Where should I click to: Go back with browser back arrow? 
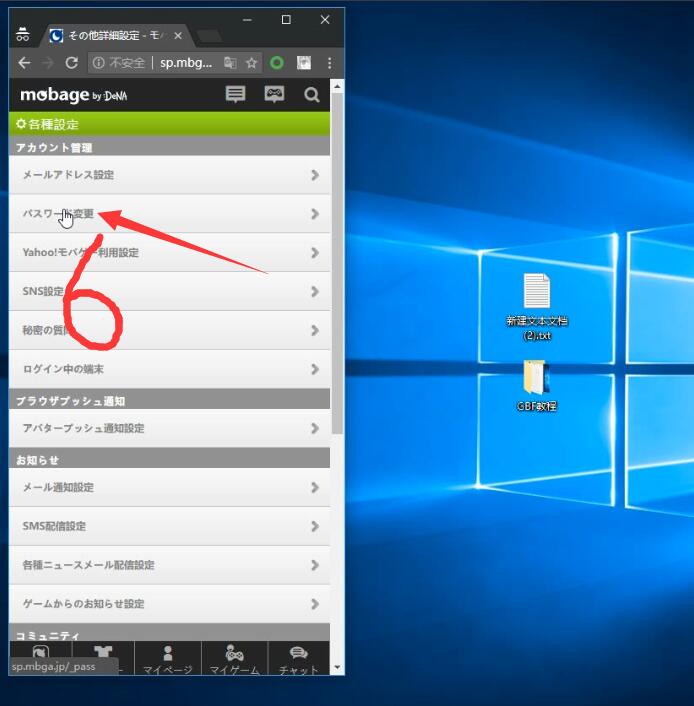[24, 63]
